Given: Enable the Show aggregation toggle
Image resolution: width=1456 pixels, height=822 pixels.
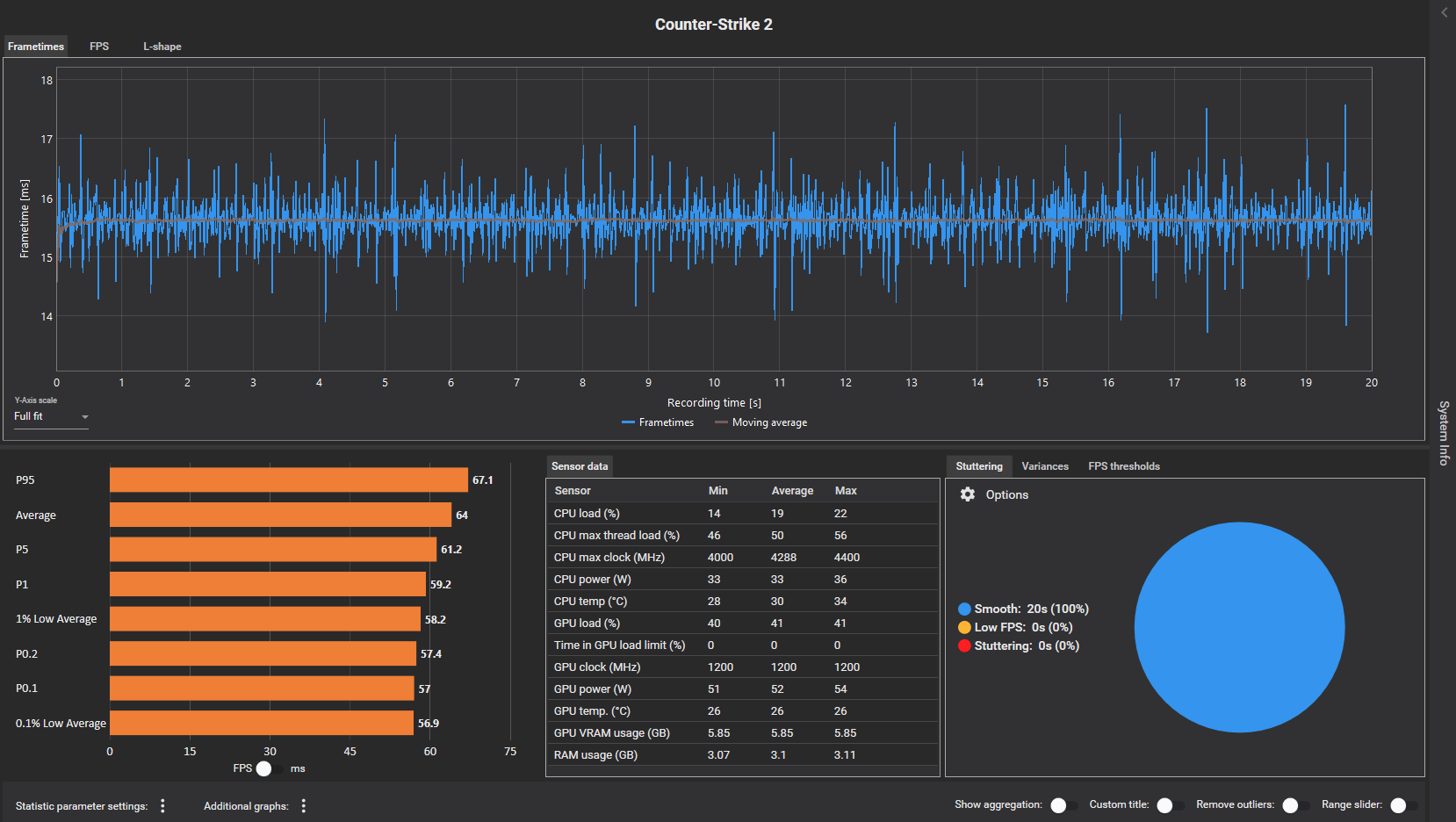Looking at the screenshot, I should [x=1063, y=805].
